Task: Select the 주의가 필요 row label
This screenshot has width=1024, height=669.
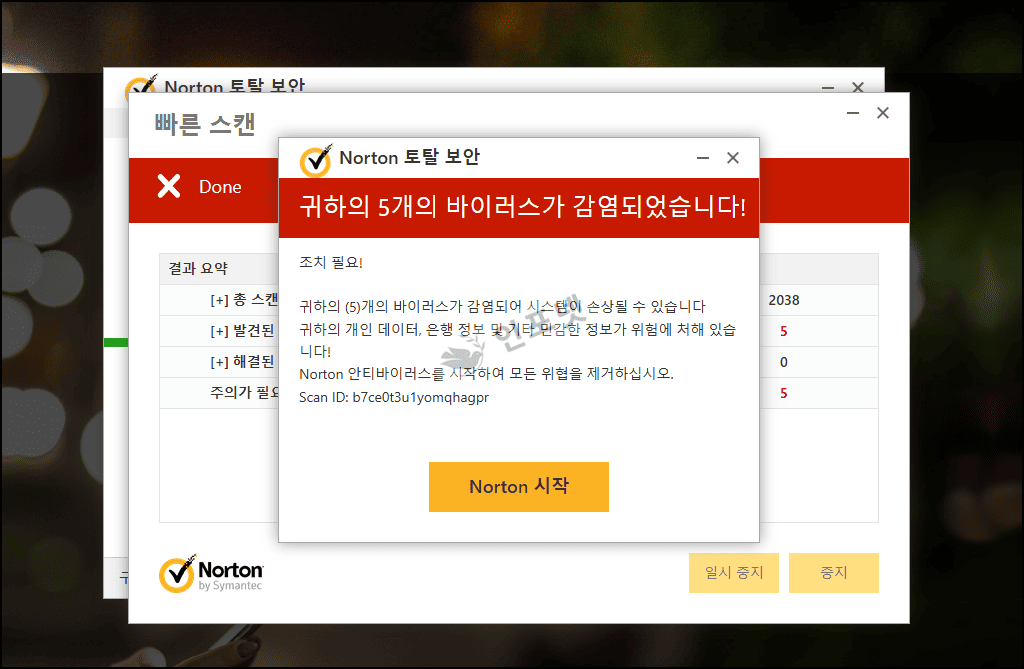Action: click(x=244, y=393)
